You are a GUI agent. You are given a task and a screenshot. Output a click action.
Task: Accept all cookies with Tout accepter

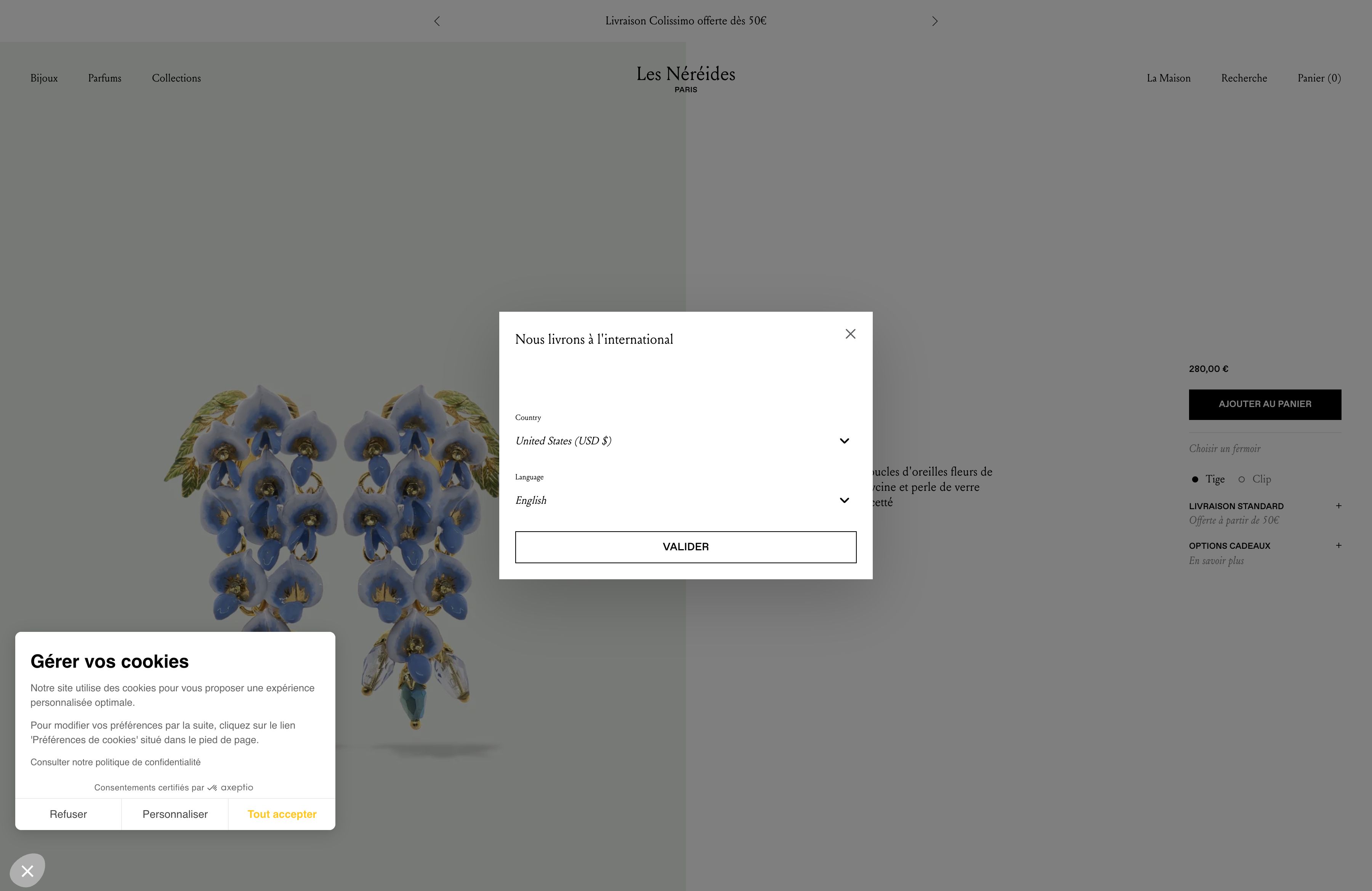pyautogui.click(x=281, y=814)
